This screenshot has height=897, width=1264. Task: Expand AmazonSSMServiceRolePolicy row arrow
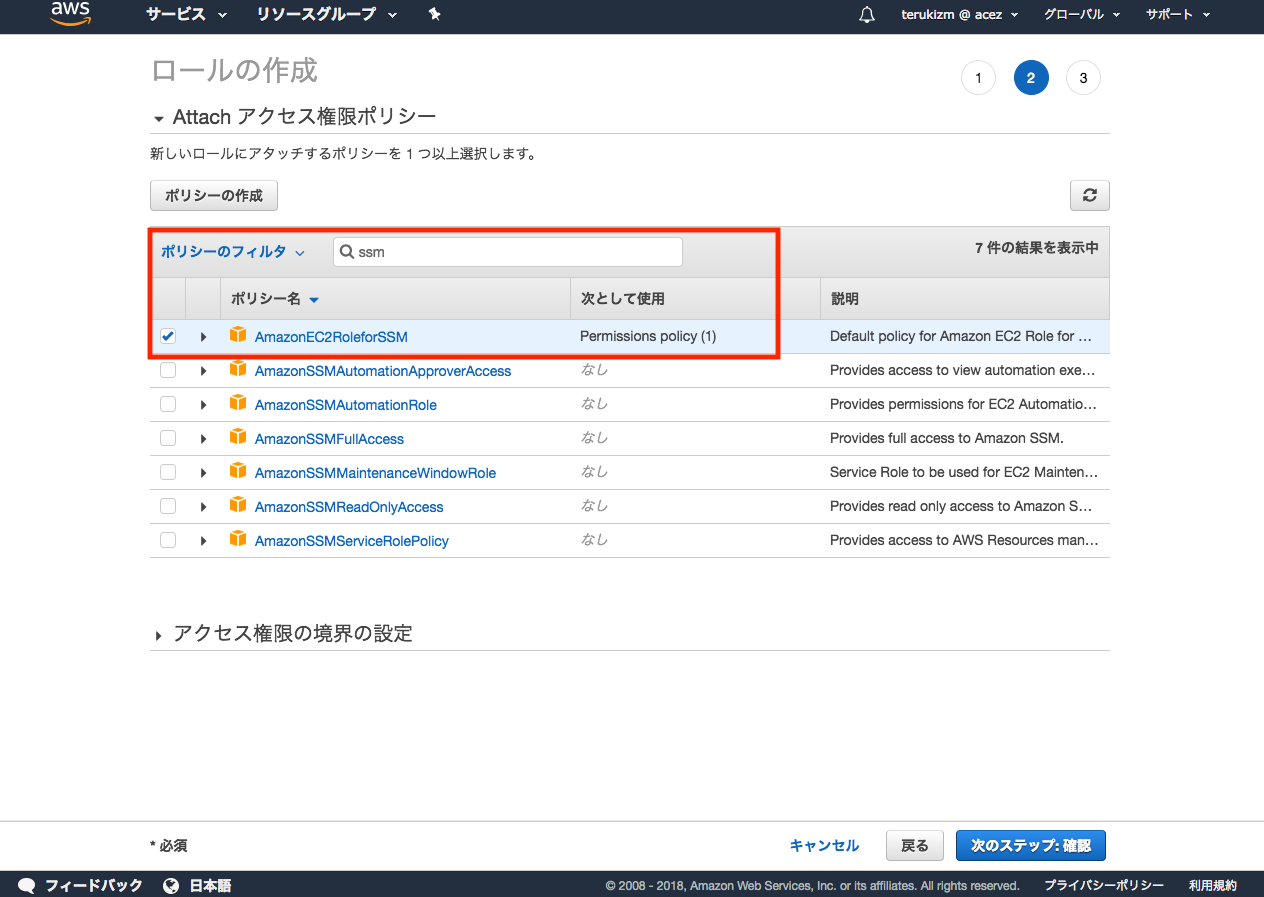pyautogui.click(x=203, y=541)
